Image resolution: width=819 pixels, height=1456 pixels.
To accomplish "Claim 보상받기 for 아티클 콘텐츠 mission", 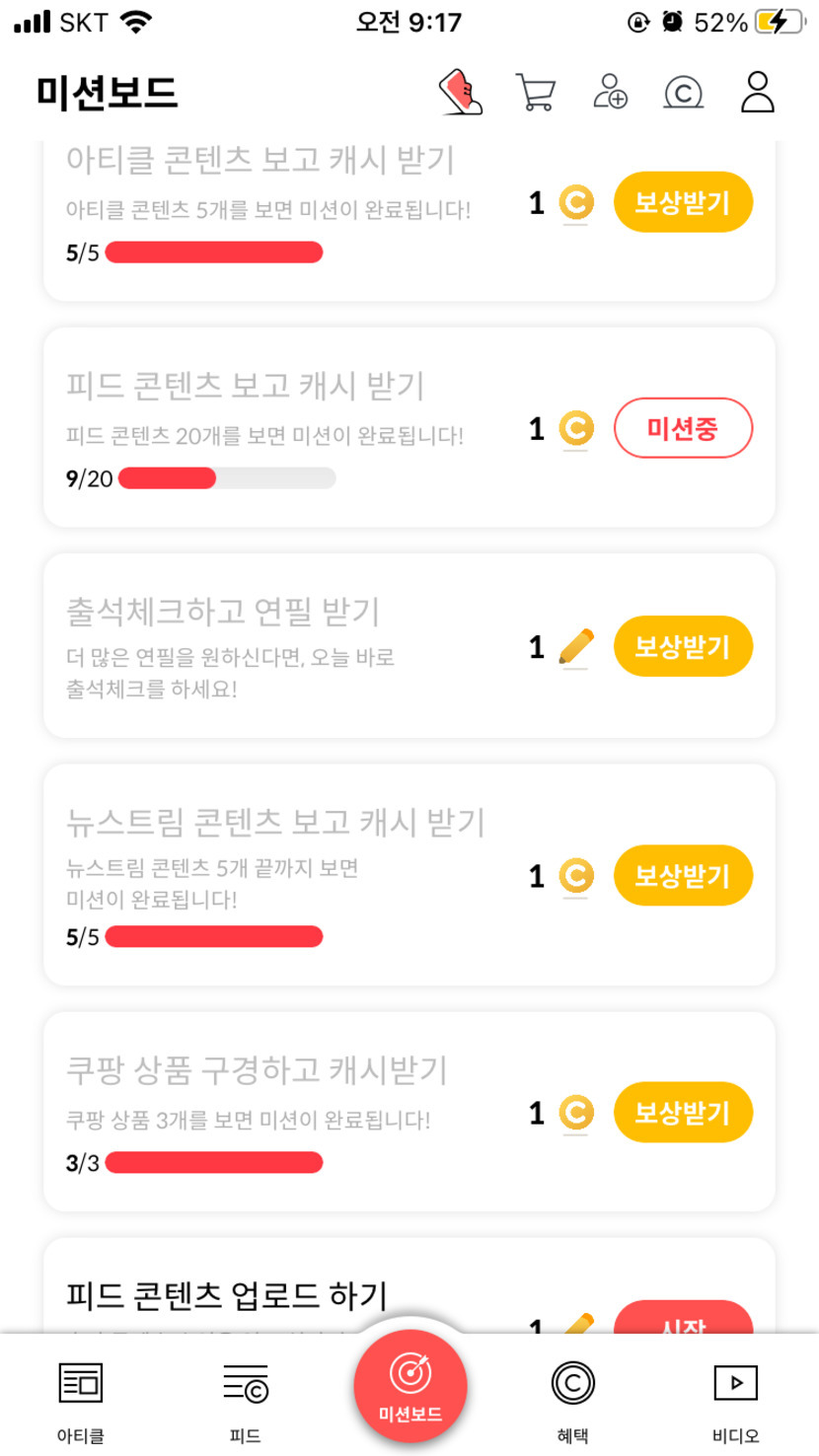I will coord(683,203).
